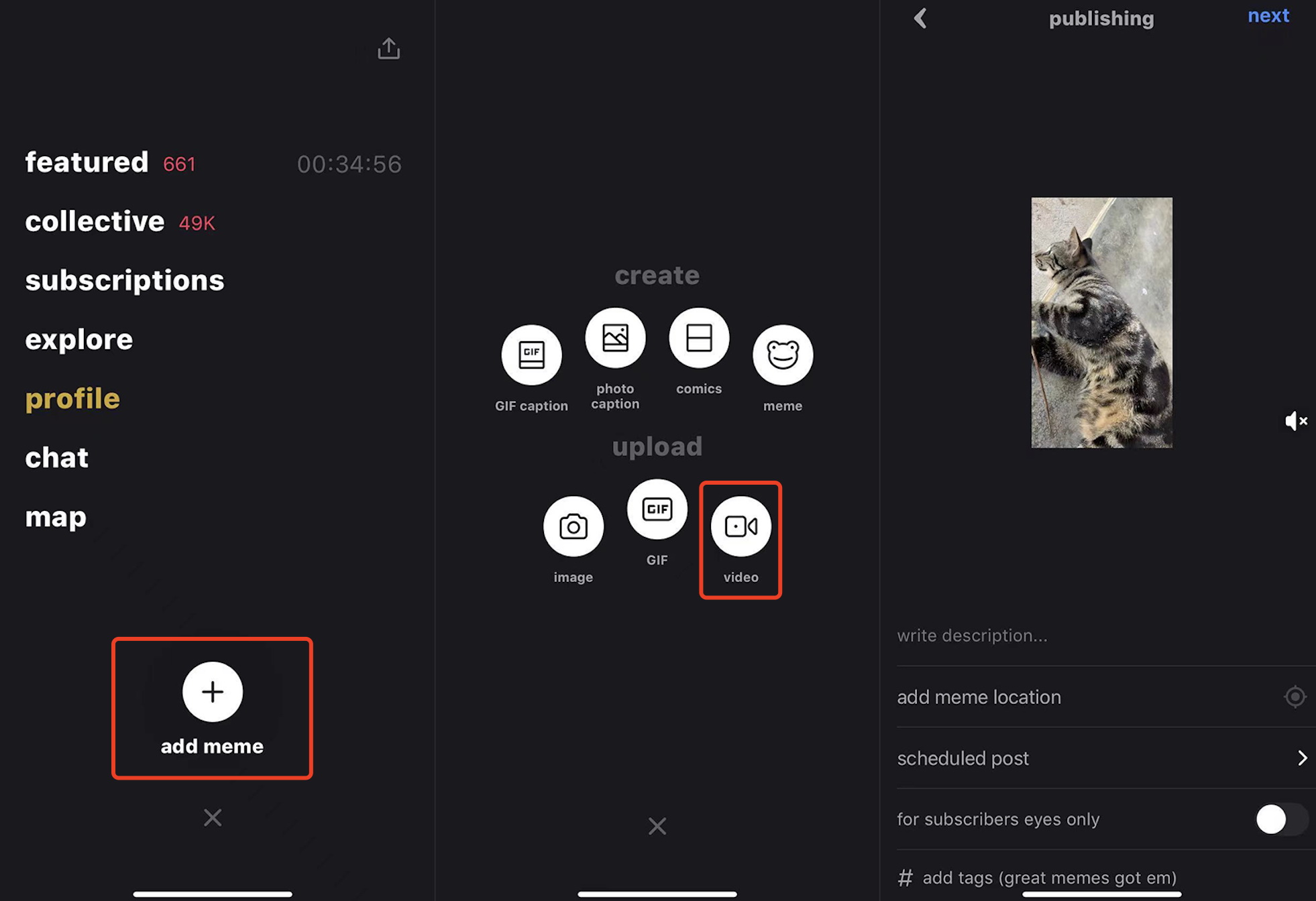
Task: Tap next to continue publishing
Action: (1268, 15)
